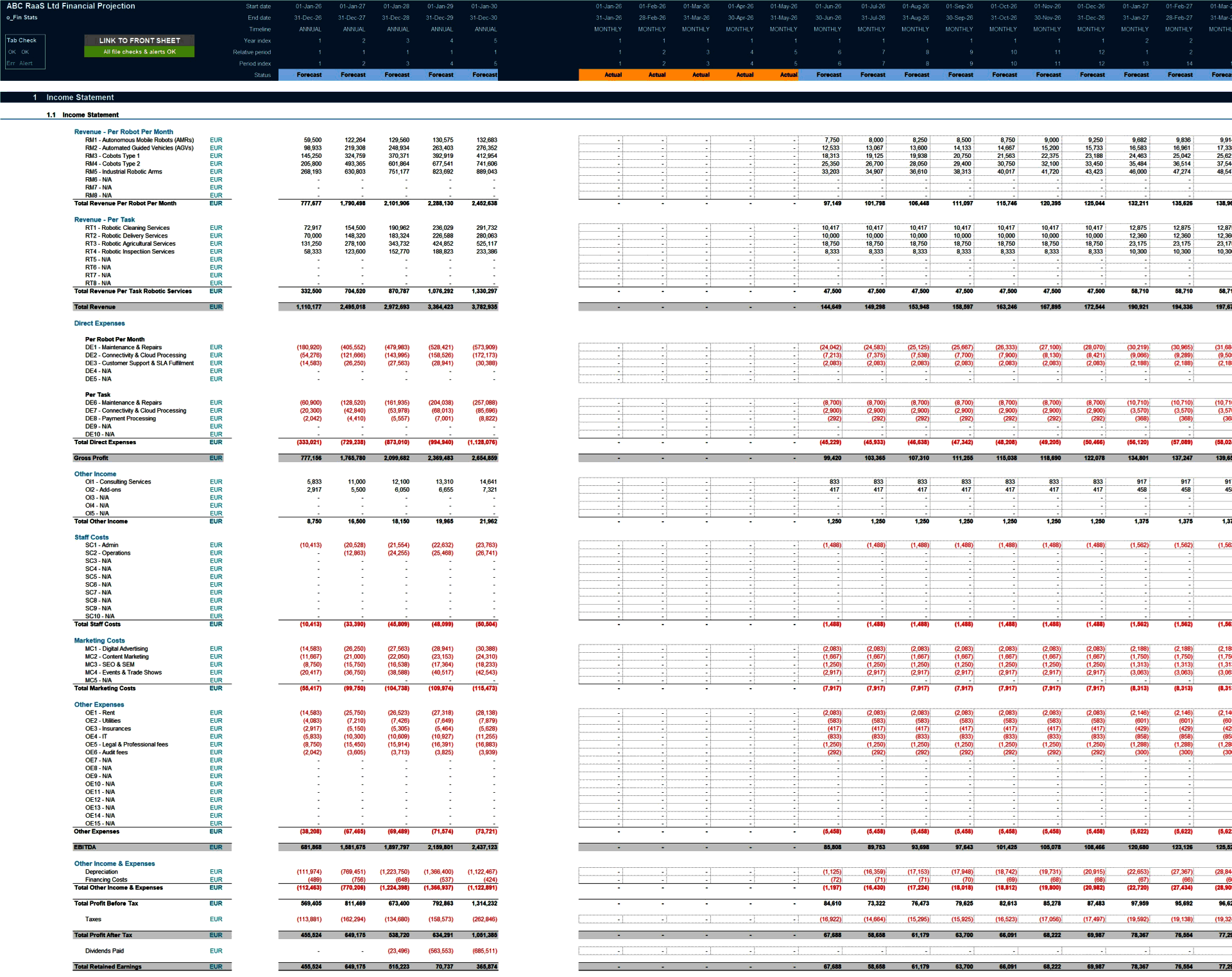Click the Other Income heading
This screenshot has height=977, width=1232.
coord(95,474)
